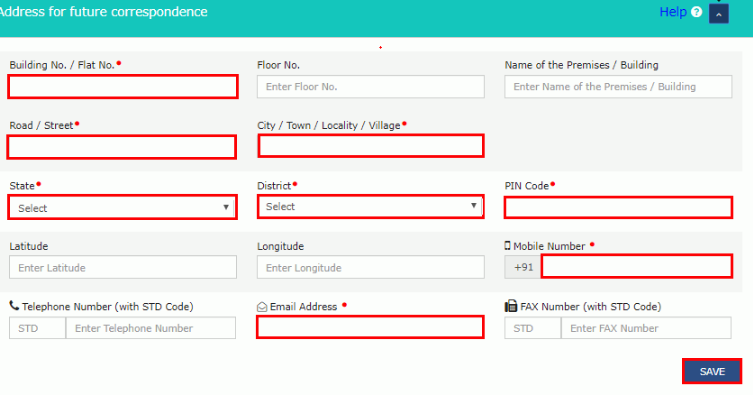753x395 pixels.
Task: Click the City / Town / Locality field
Action: 371,146
